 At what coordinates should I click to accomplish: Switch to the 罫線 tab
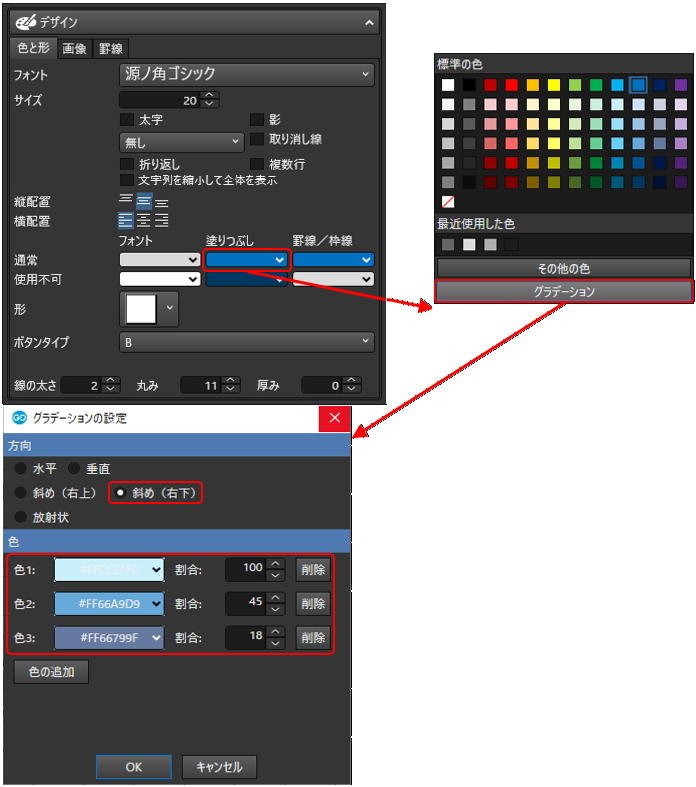(x=111, y=48)
